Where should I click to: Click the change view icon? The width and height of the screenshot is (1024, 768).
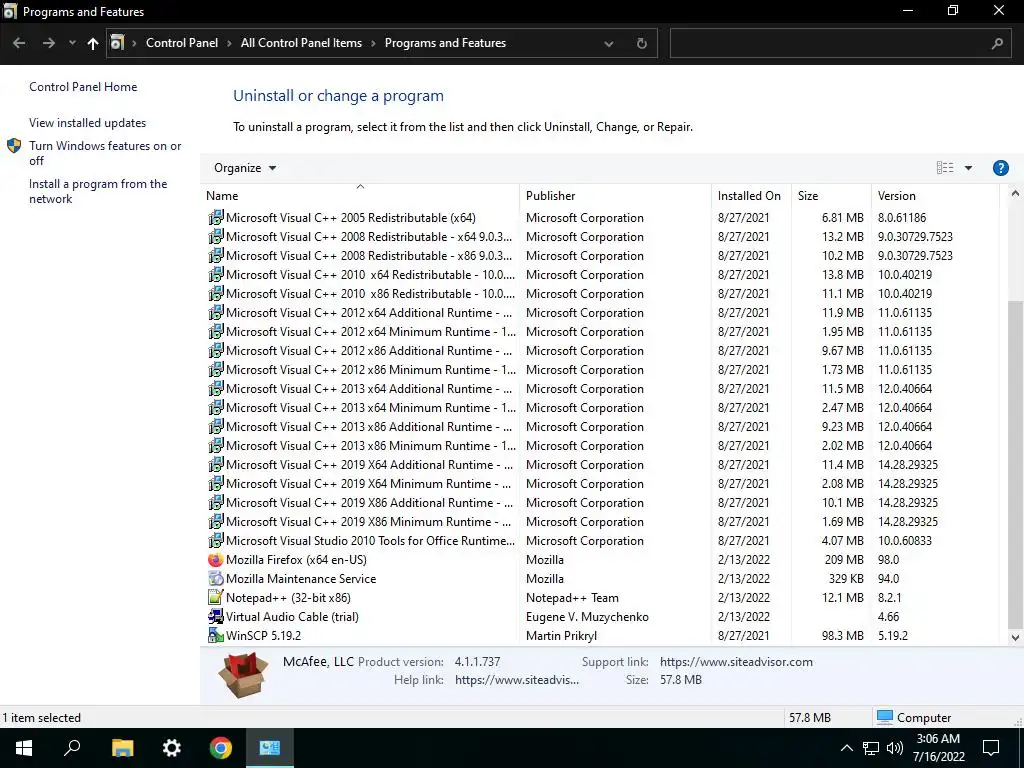pyautogui.click(x=945, y=168)
